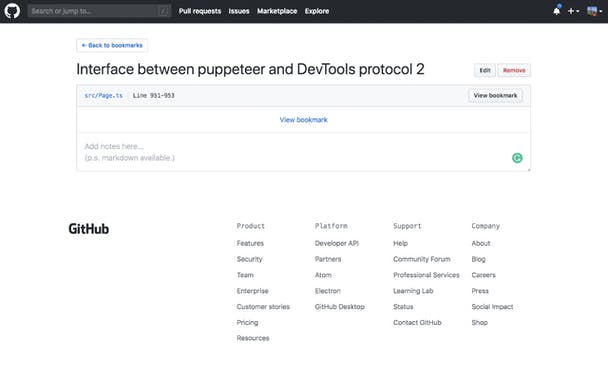The width and height of the screenshot is (608, 380).
Task: Click the green Grammarly icon in notes
Action: point(517,158)
